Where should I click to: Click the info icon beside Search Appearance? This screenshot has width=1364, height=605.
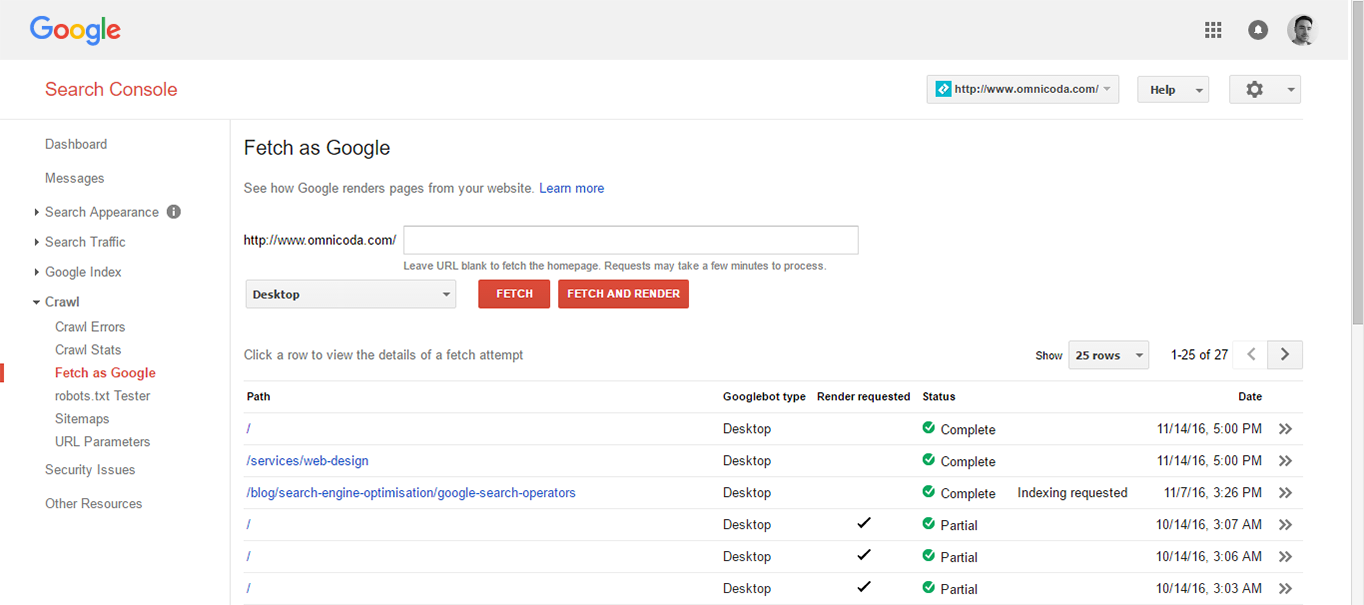click(174, 212)
